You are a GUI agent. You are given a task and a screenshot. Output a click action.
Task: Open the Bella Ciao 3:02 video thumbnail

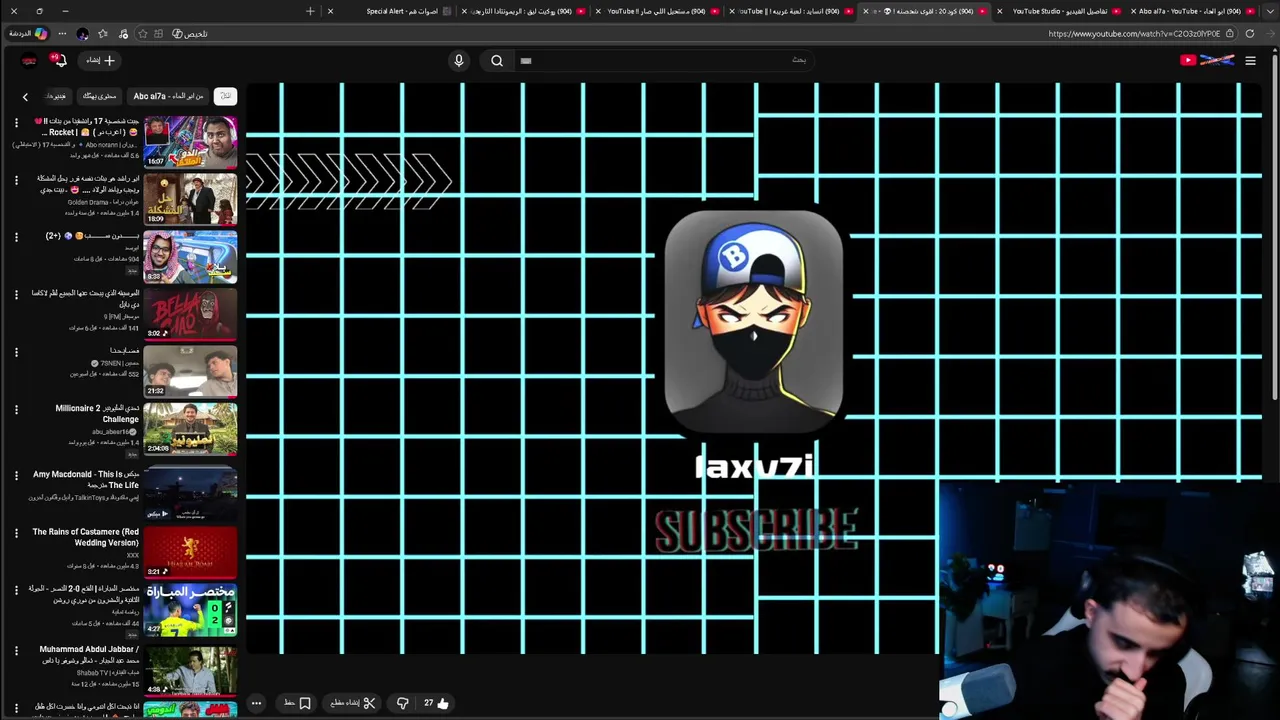[x=190, y=314]
